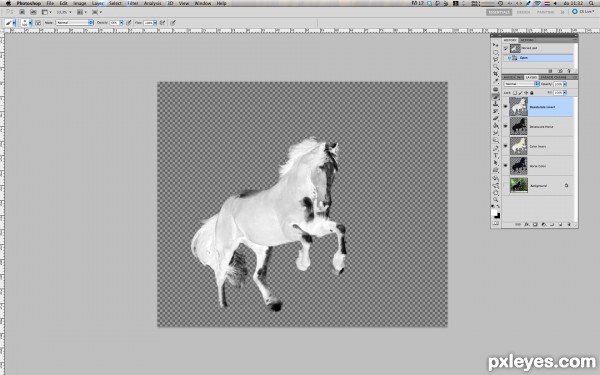Screen dimensions: 600x375
Task: Click the background color swatch
Action: click(x=498, y=217)
